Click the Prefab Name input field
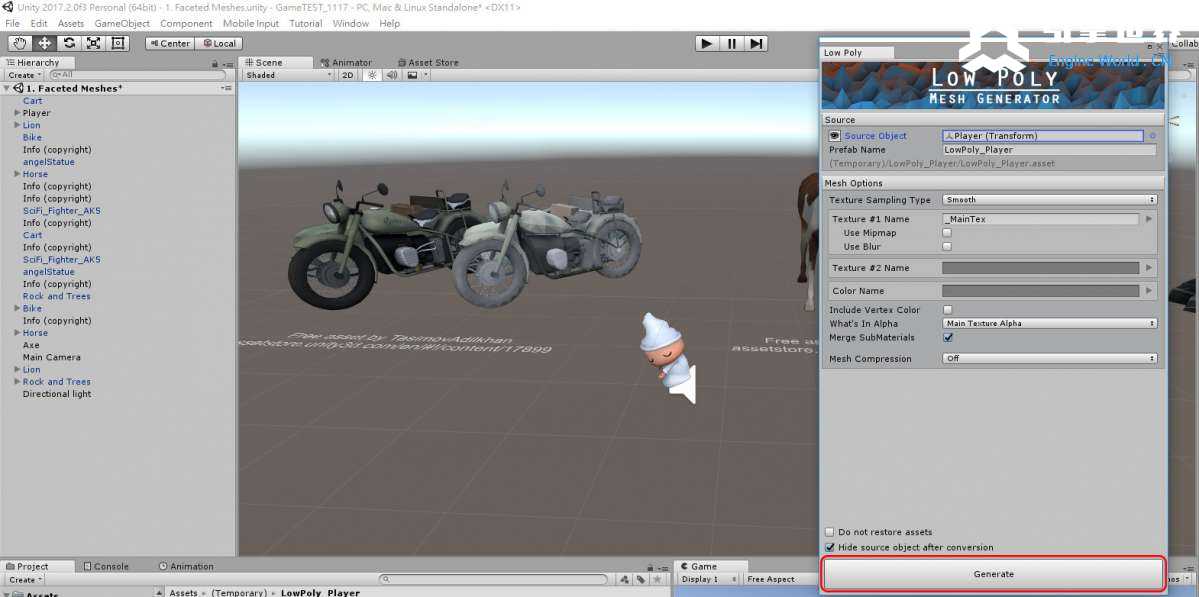This screenshot has width=1199, height=597. pos(1050,150)
